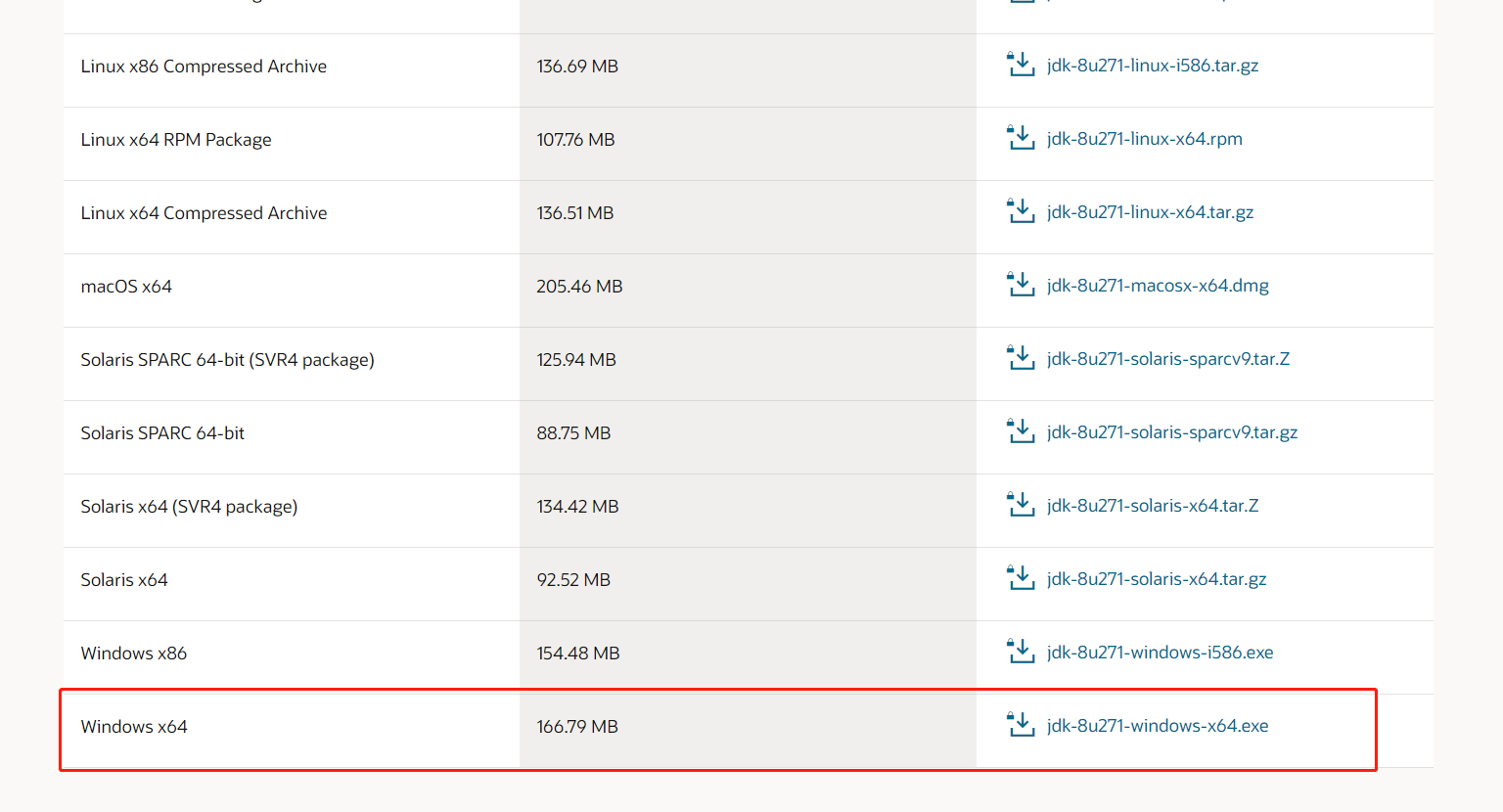
Task: Click download icon for solaris-sparcv9.tar.gz
Action: coord(1021,431)
